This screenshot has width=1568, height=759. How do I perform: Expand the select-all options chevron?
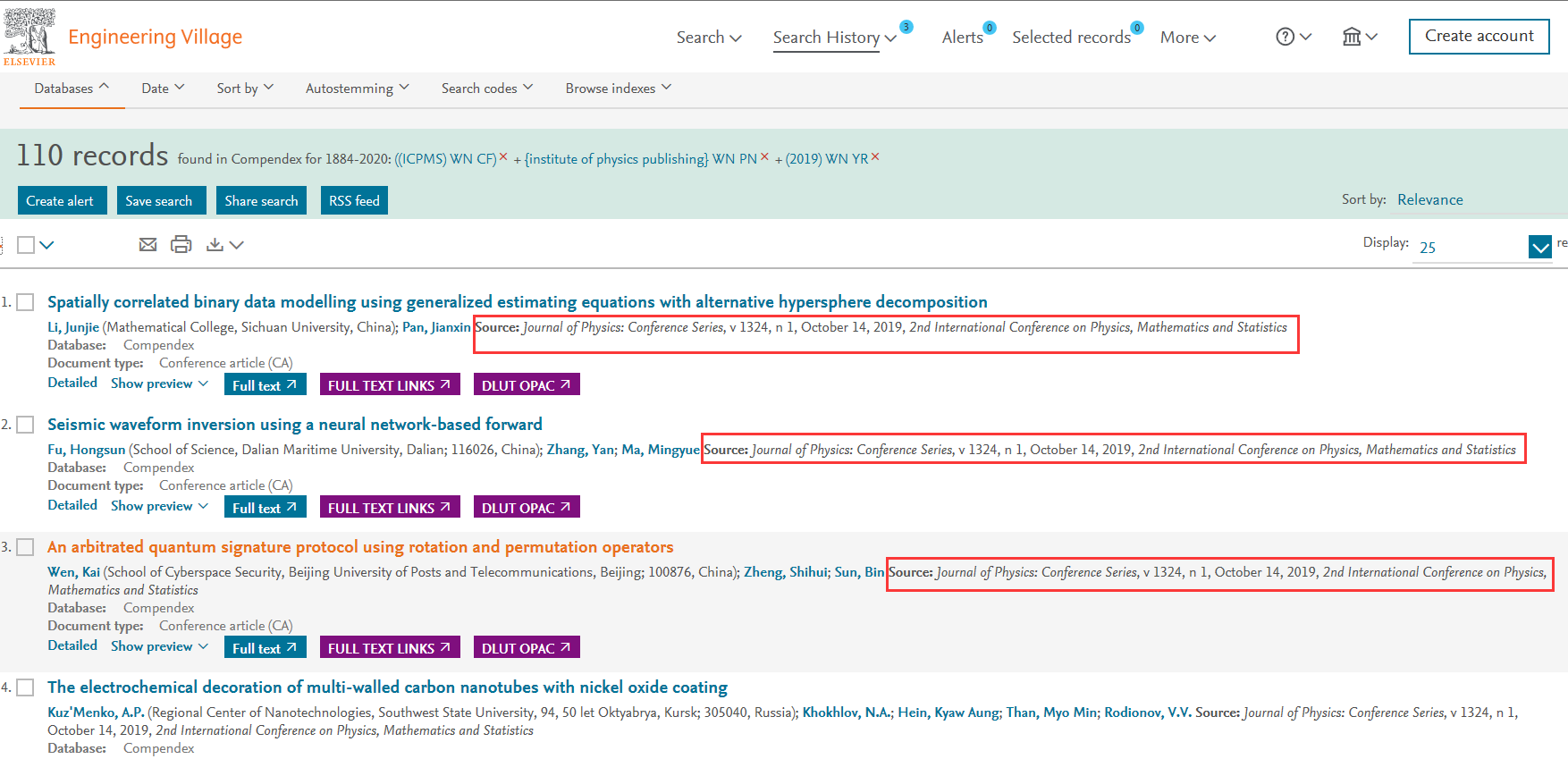[46, 245]
